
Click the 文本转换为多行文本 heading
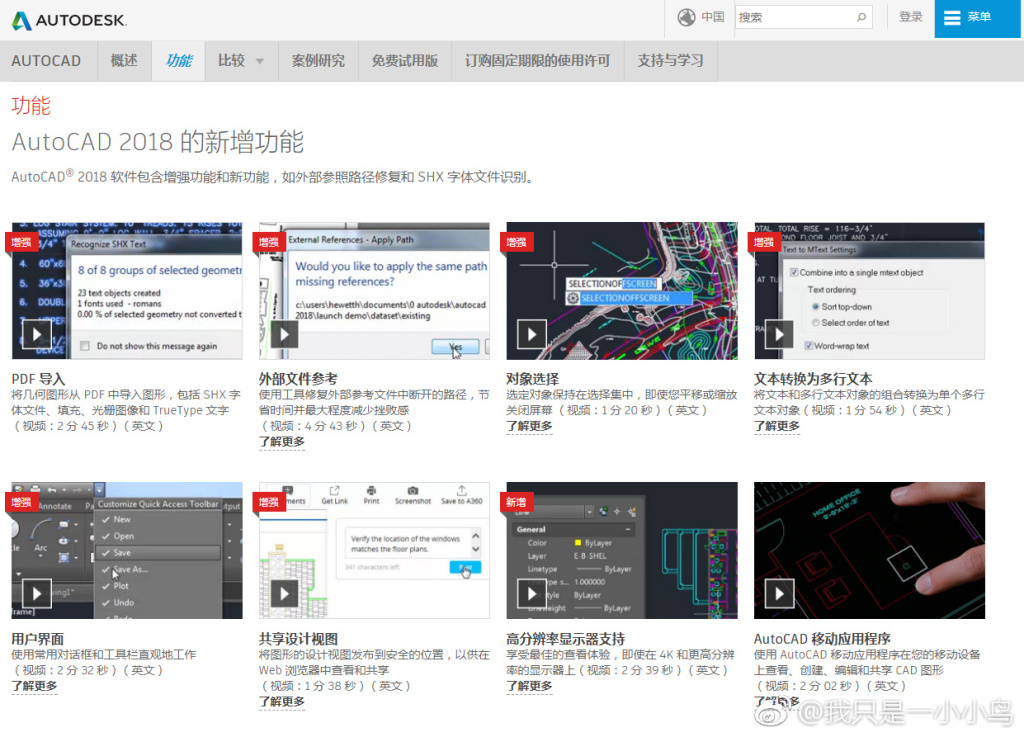pos(813,379)
